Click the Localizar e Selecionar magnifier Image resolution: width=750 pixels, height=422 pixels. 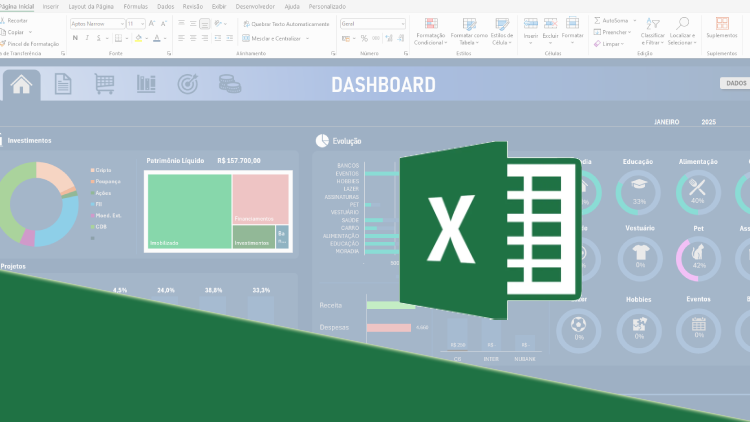click(682, 23)
